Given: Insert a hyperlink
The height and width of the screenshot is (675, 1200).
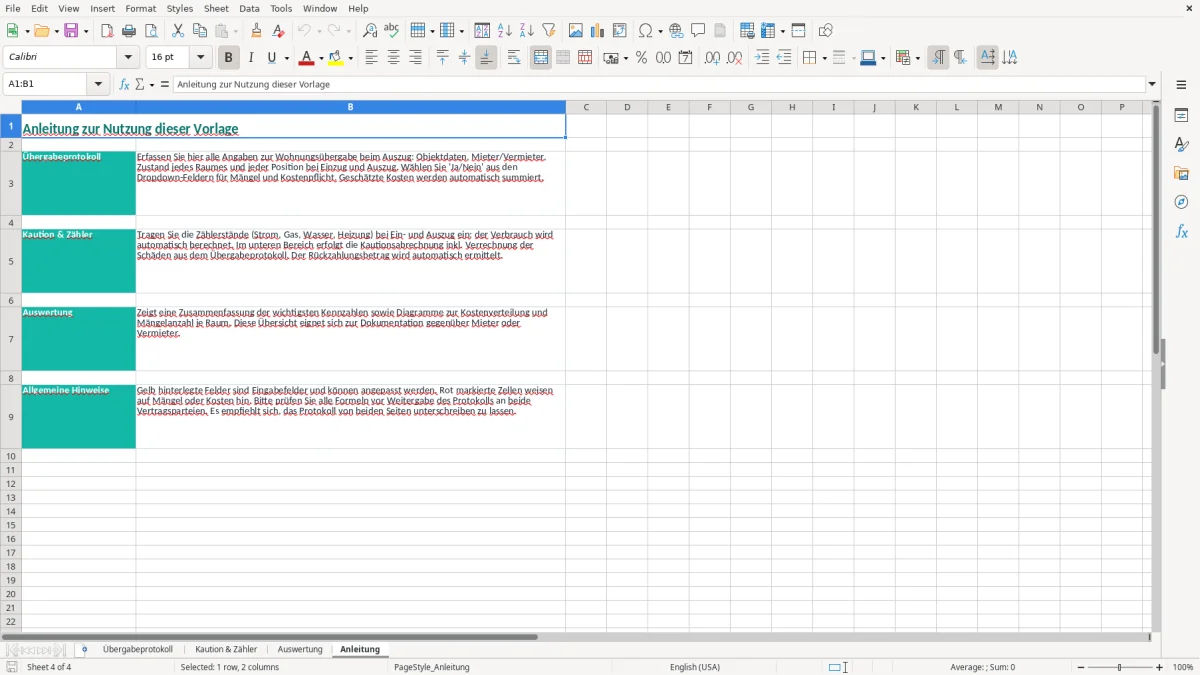Looking at the screenshot, I should point(676,31).
